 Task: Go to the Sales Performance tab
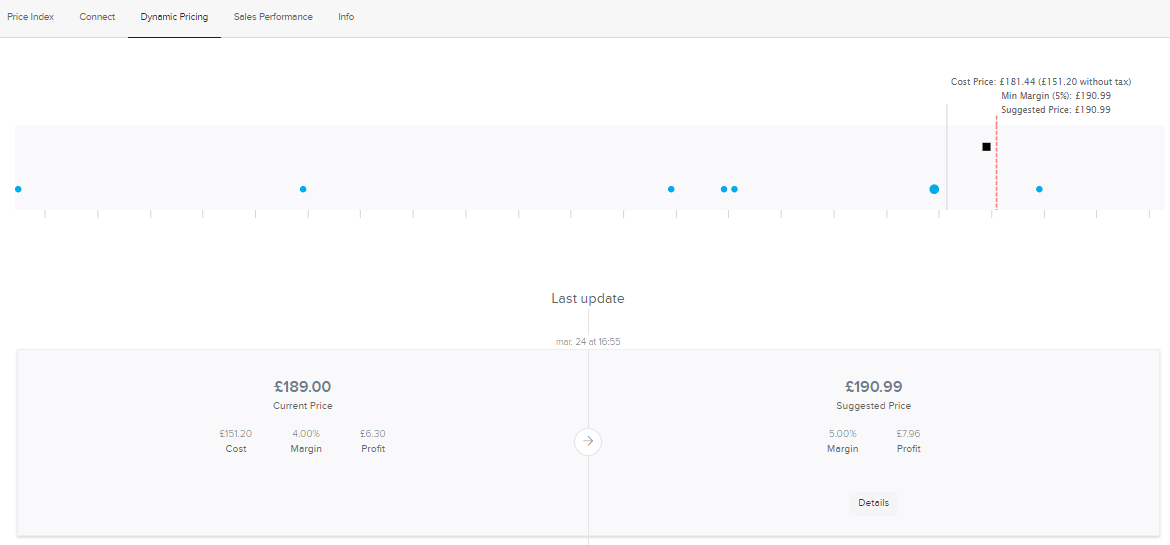(x=273, y=17)
